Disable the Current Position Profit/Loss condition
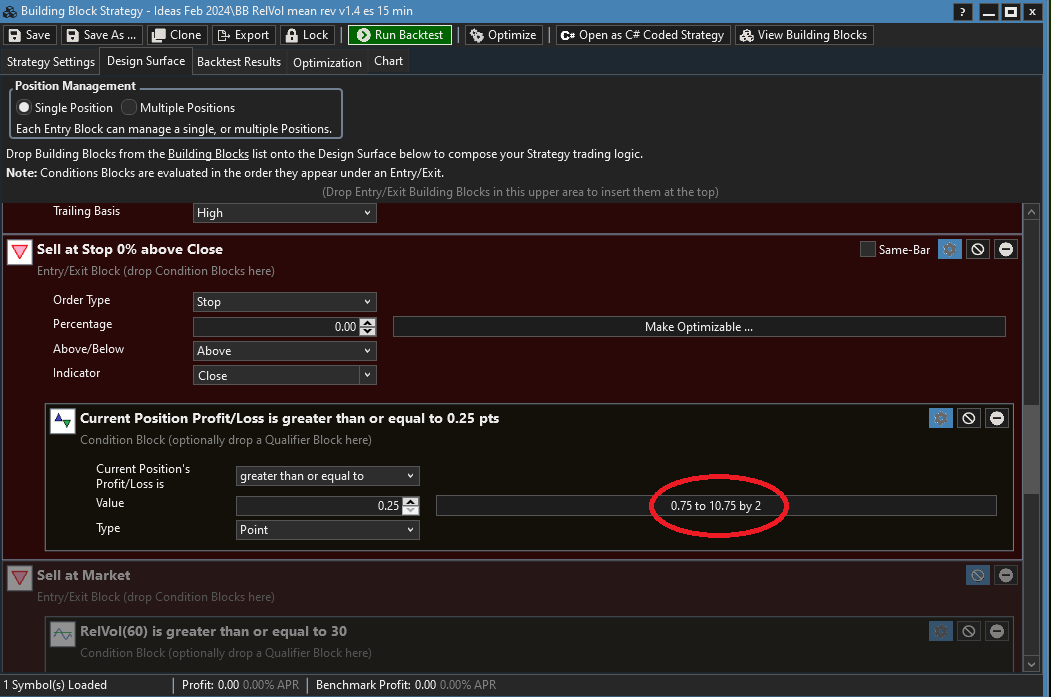The height and width of the screenshot is (697, 1051). pos(968,418)
